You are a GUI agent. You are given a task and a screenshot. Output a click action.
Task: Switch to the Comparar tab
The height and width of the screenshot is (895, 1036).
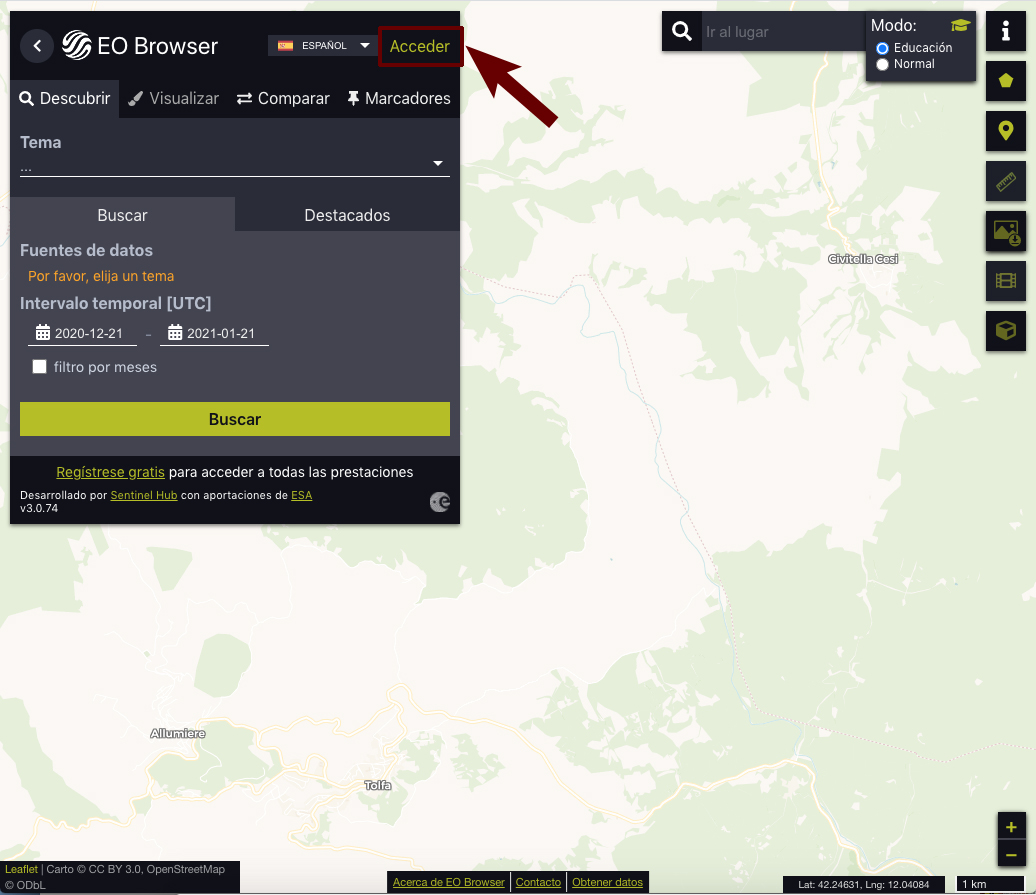283,98
